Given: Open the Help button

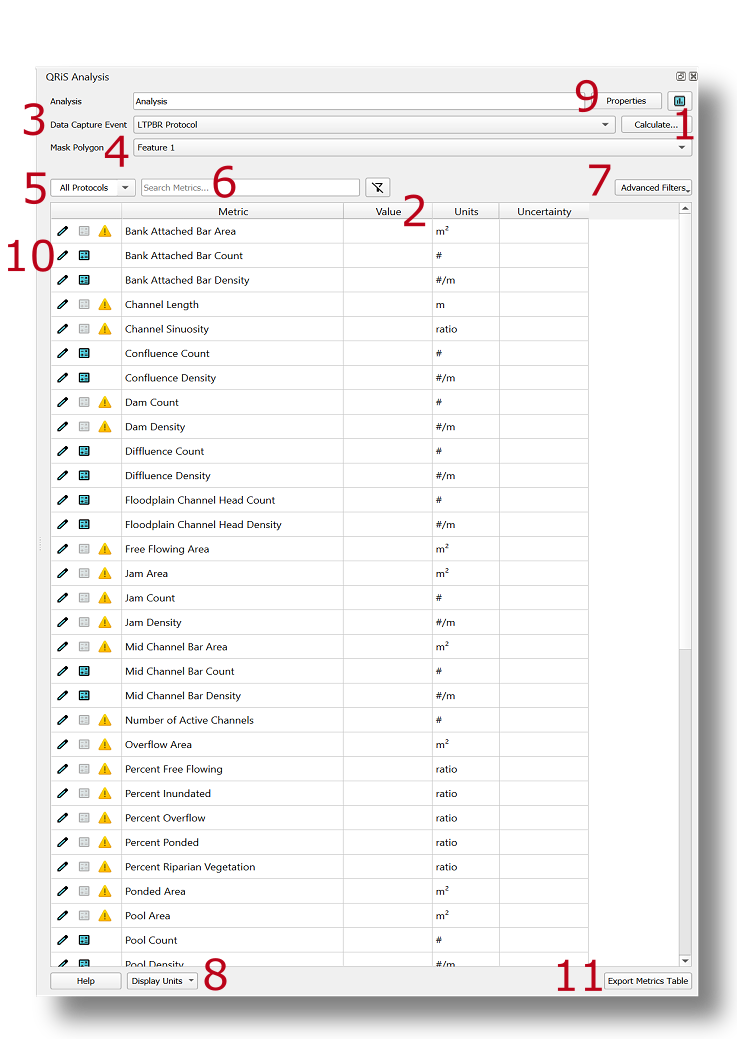Looking at the screenshot, I should (x=85, y=981).
